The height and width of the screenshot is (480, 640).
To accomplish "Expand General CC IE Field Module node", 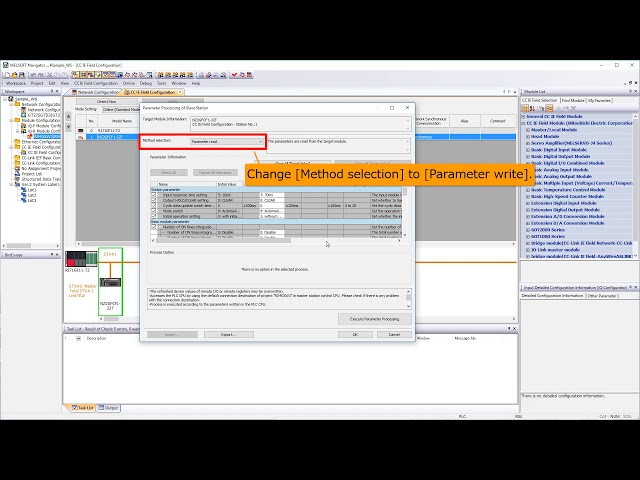I will (524, 116).
